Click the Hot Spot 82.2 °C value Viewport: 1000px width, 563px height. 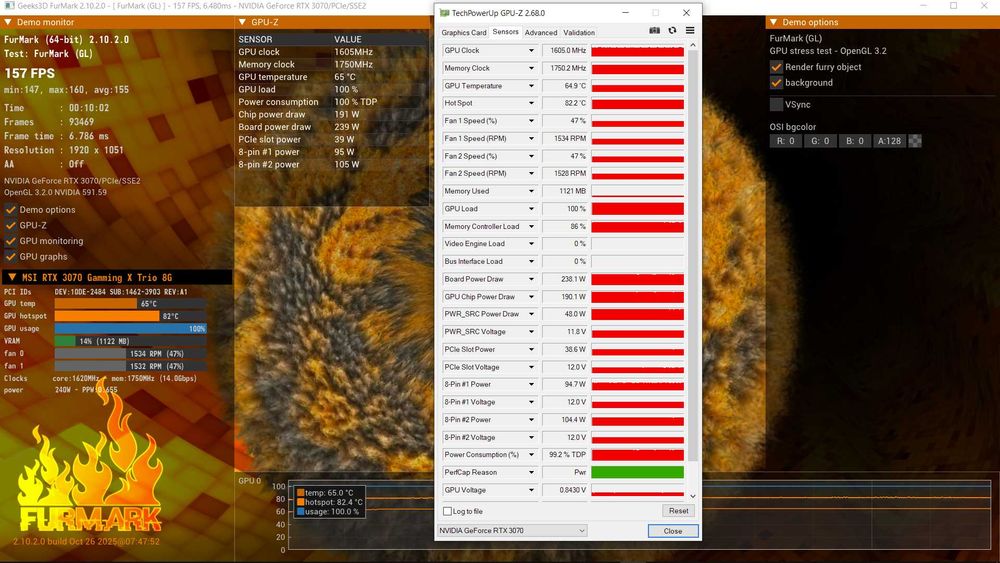pos(564,103)
